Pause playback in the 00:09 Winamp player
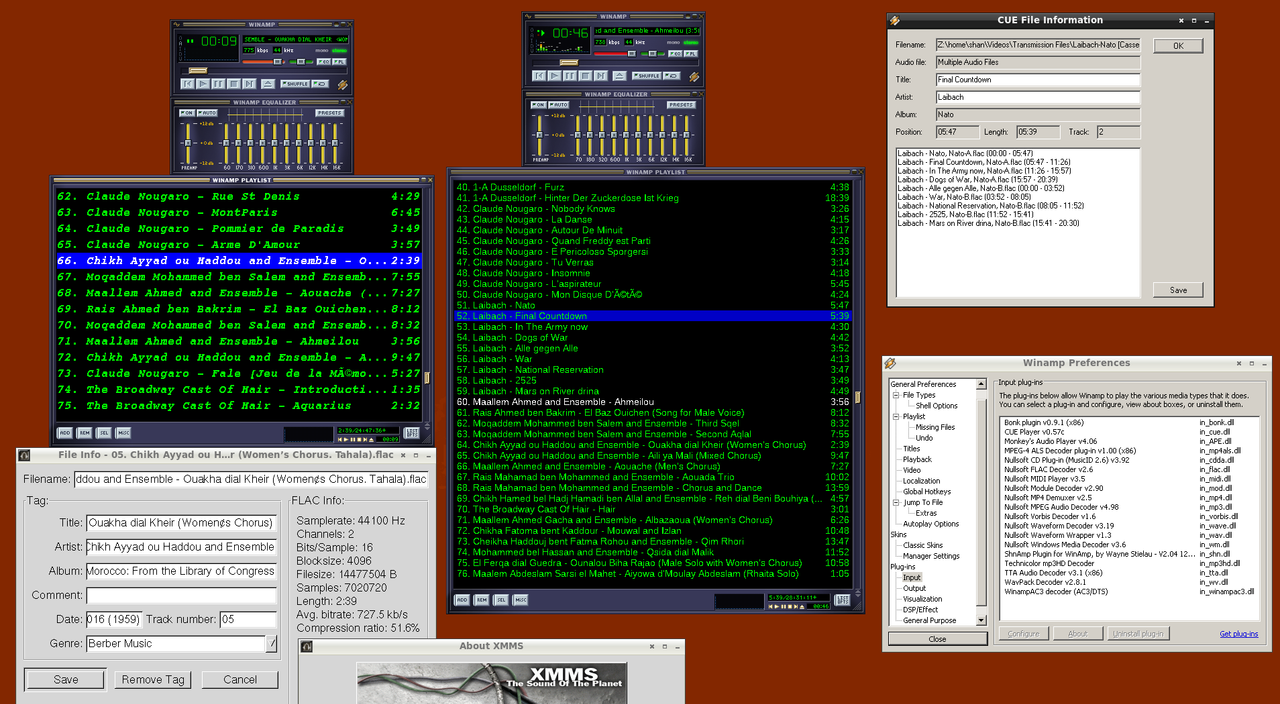 218,84
